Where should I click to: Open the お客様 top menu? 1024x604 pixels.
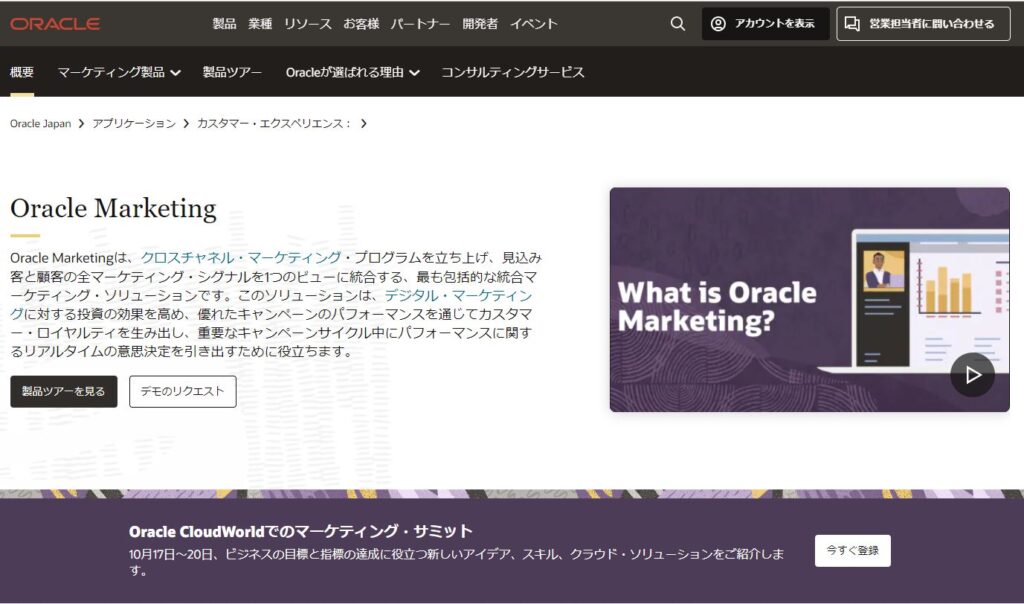361,24
